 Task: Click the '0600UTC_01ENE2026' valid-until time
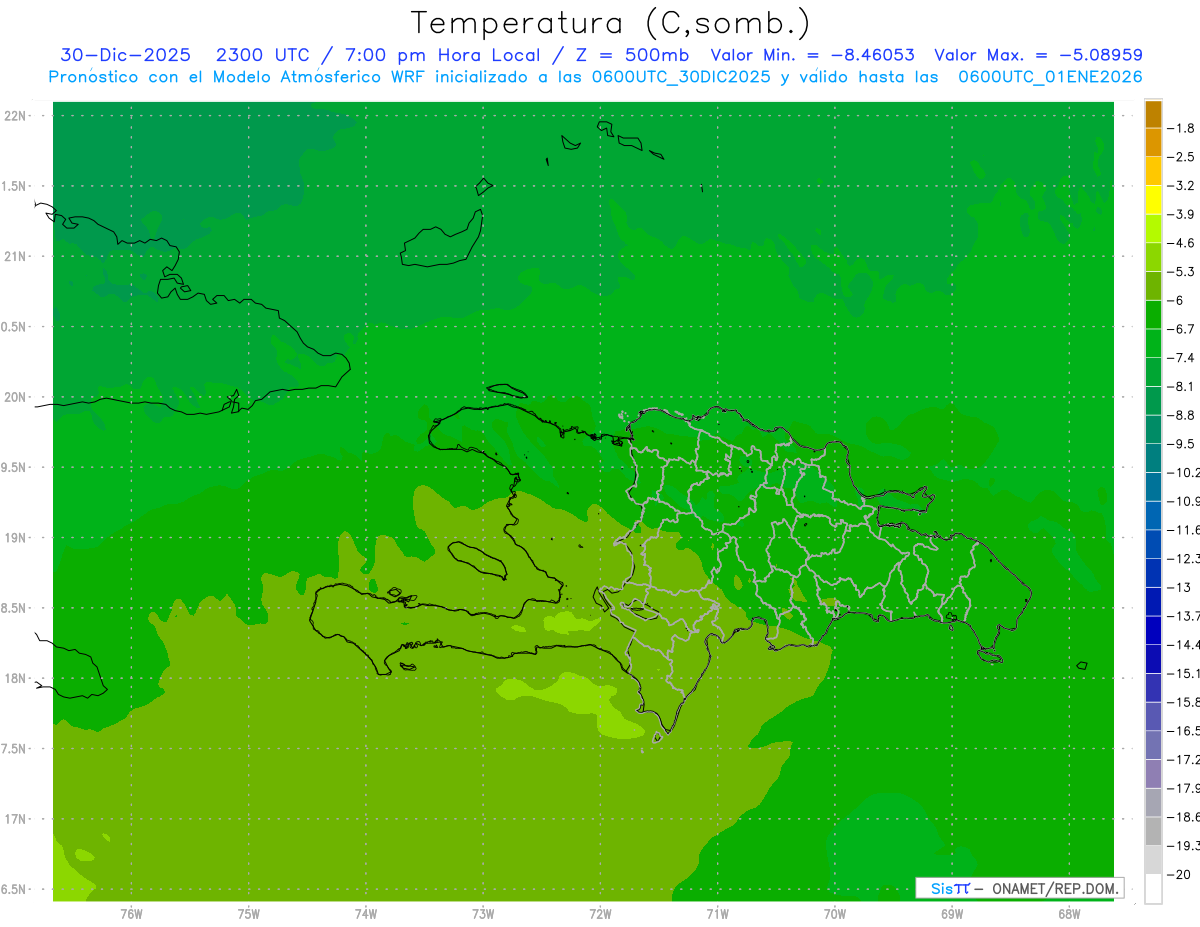[x=1050, y=77]
